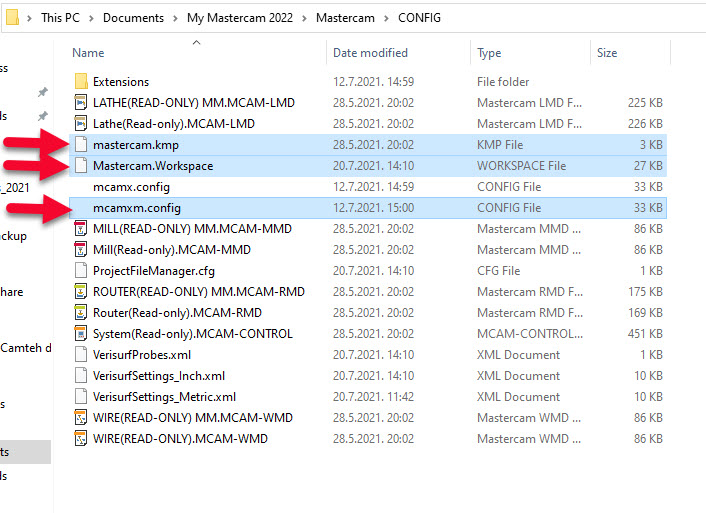Sort files by Date modified column
706x513 pixels.
click(x=370, y=53)
